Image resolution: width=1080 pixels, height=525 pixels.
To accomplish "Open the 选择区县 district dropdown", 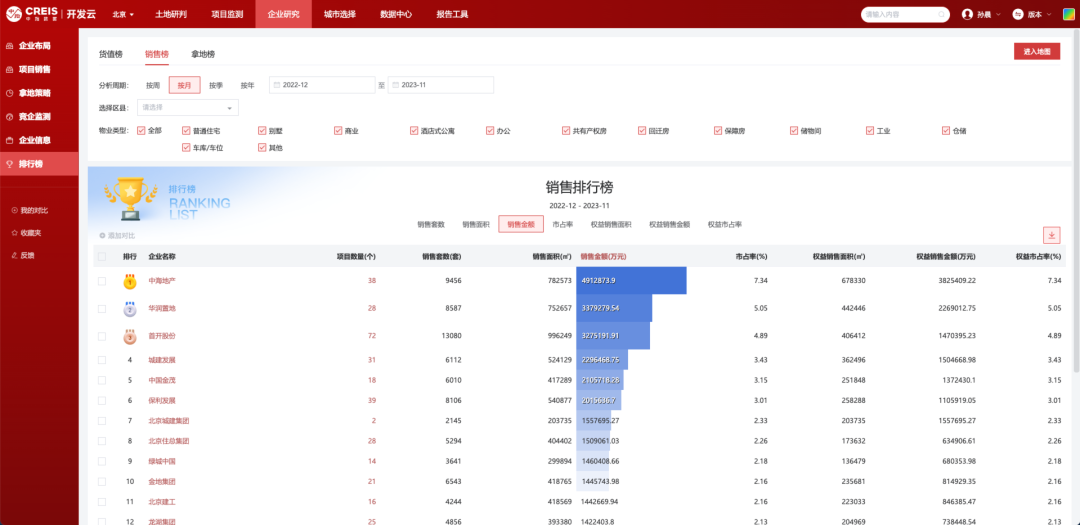I will (x=188, y=107).
